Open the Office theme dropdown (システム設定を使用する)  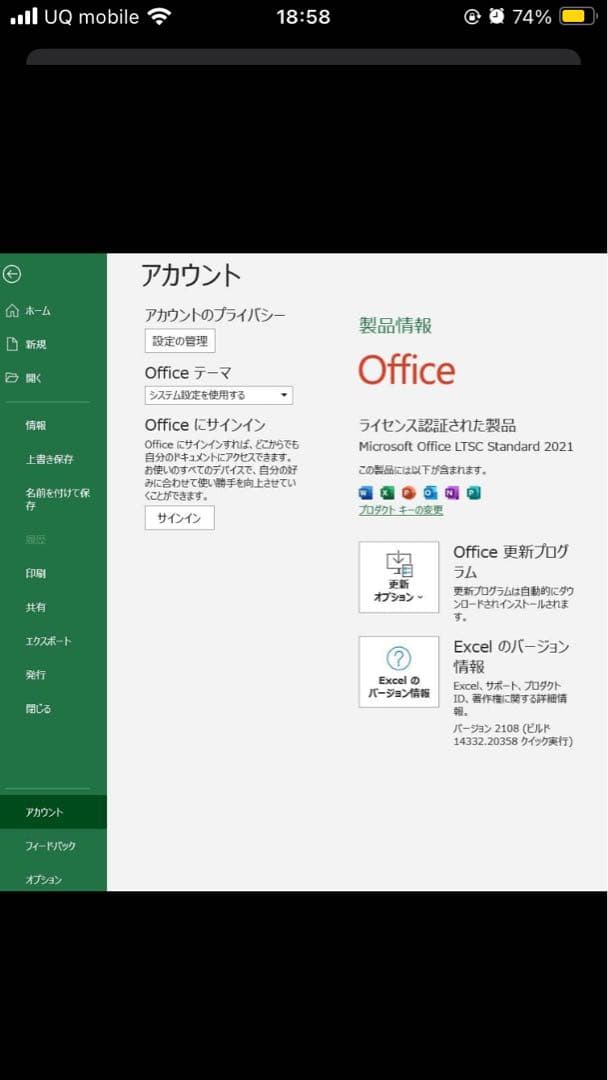click(218, 395)
